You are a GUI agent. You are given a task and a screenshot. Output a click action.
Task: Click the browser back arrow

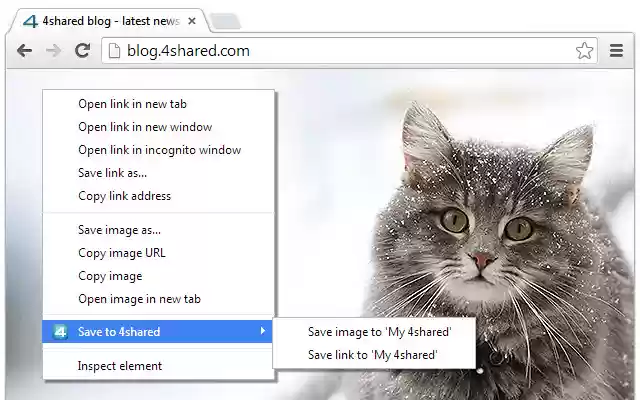(24, 51)
